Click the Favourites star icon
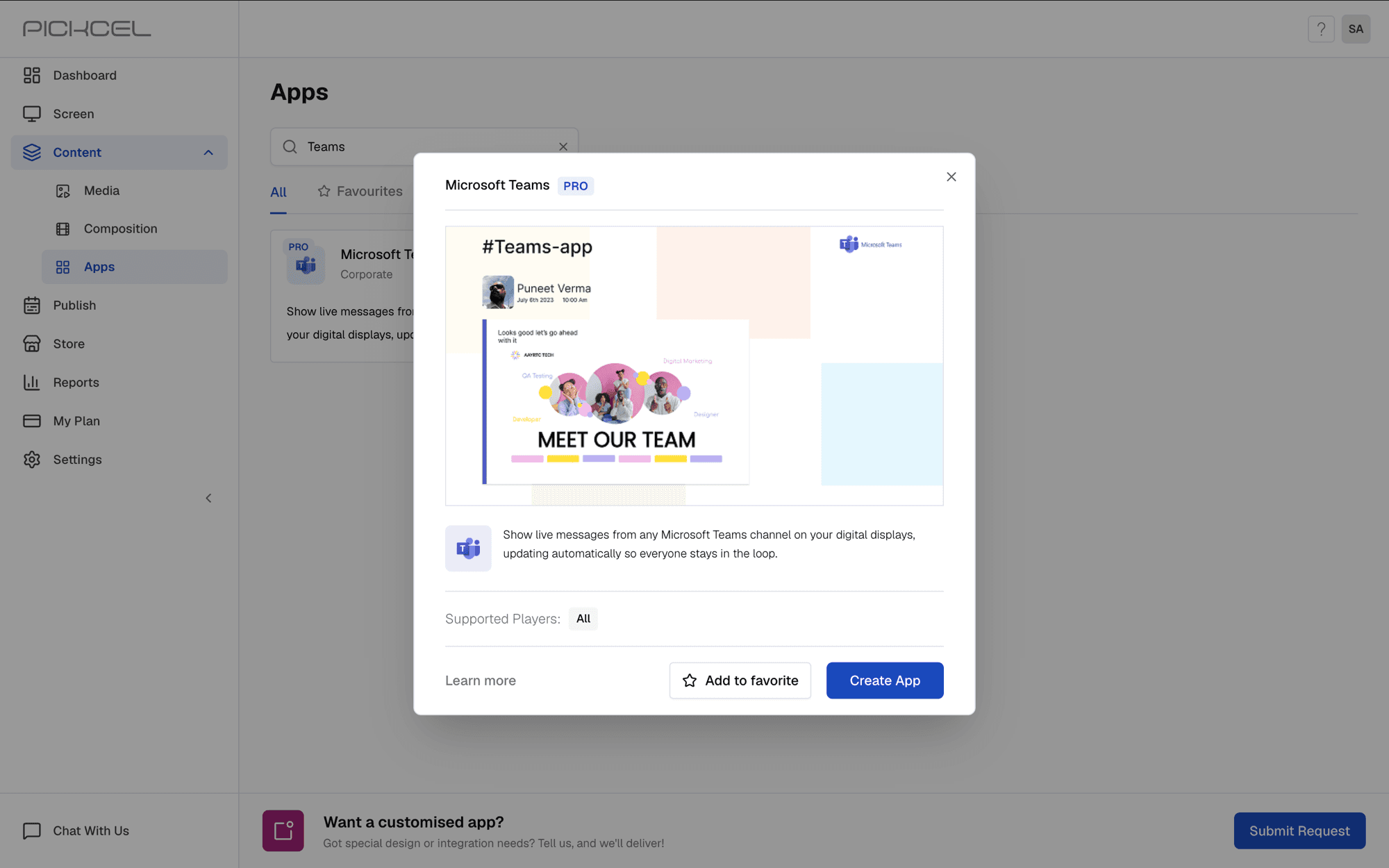The height and width of the screenshot is (868, 1389). click(x=324, y=191)
